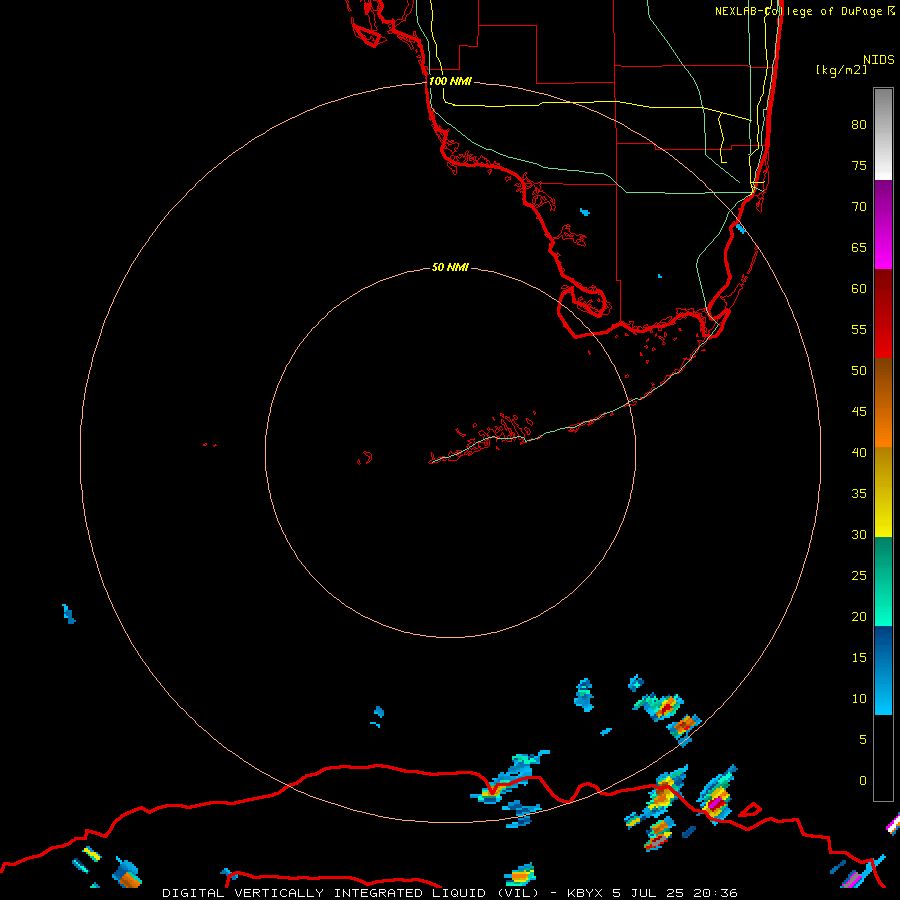Image resolution: width=900 pixels, height=900 pixels.
Task: Click the orange-brown segment of the color bar
Action: pos(883,403)
